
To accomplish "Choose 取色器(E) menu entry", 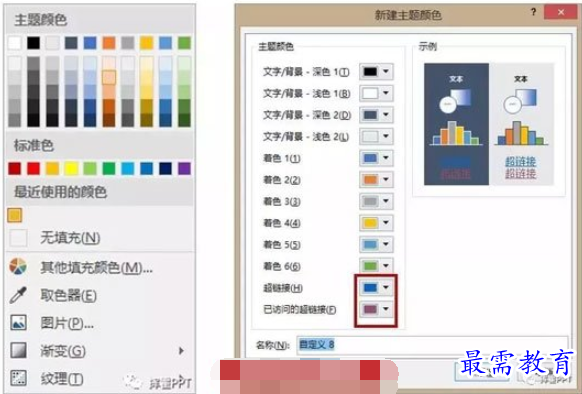I will click(69, 295).
